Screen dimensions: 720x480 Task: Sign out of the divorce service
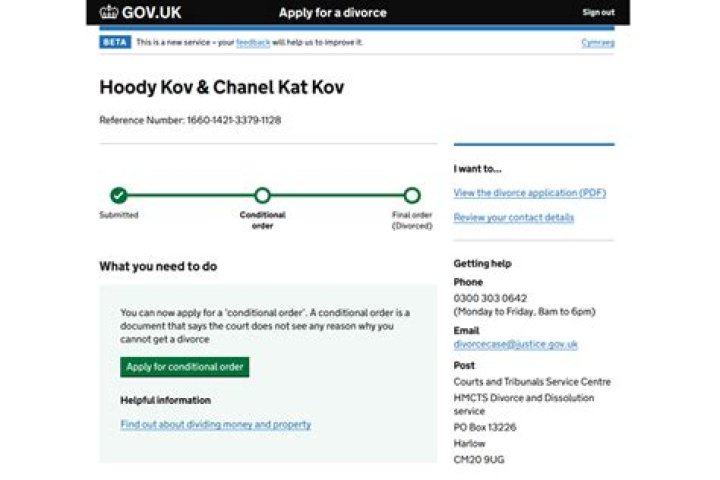pos(598,13)
